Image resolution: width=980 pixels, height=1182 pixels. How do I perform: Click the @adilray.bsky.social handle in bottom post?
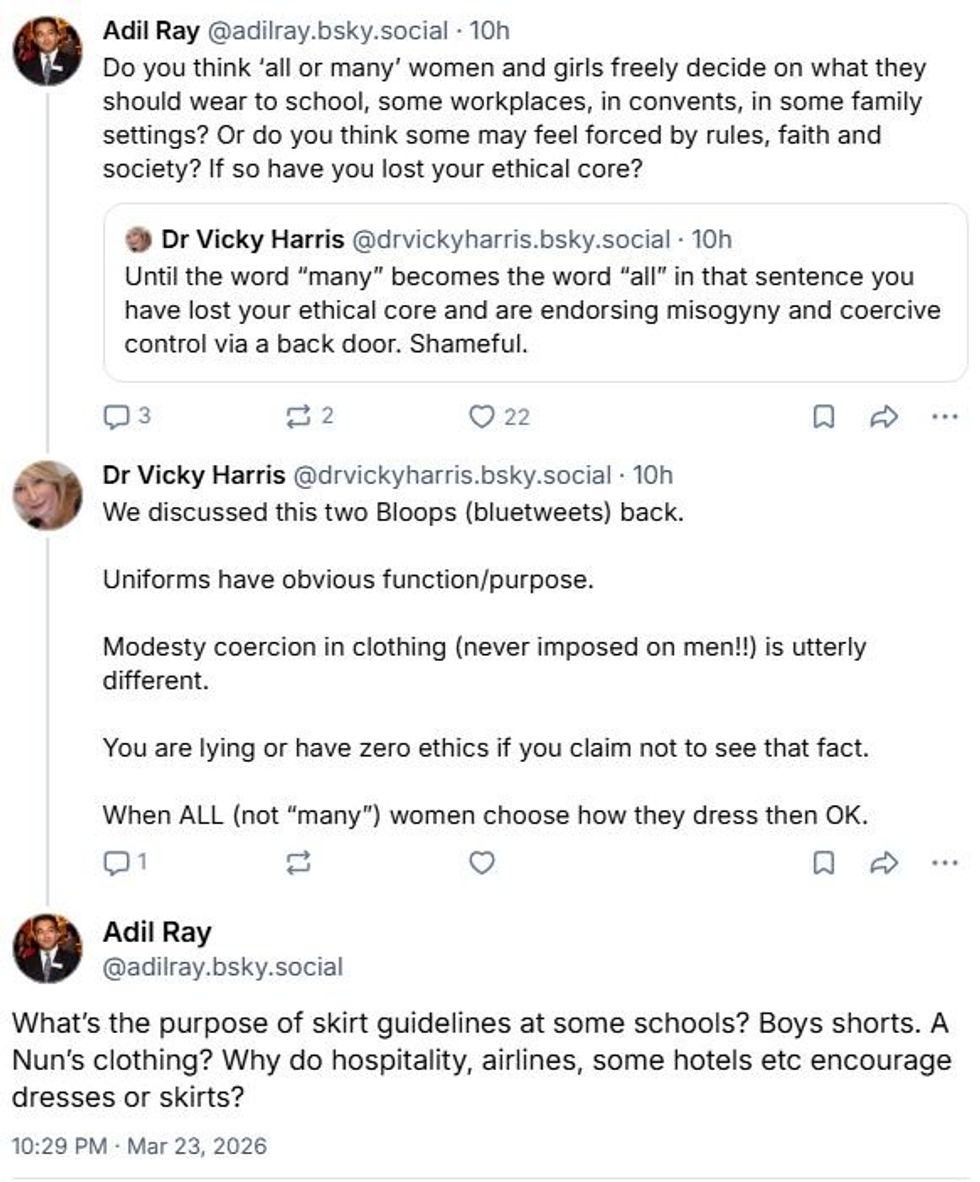pos(223,967)
